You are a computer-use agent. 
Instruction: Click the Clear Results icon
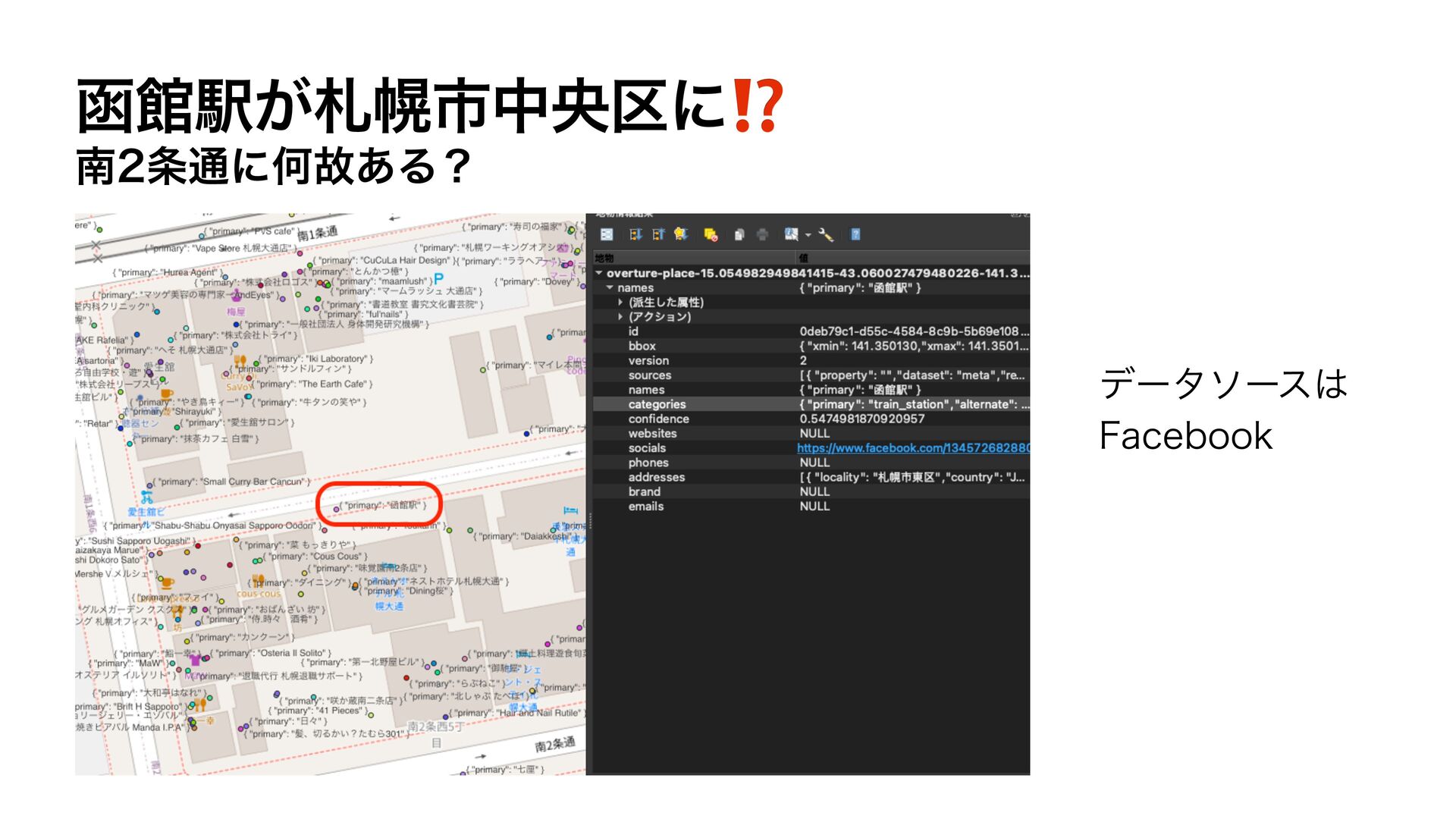tap(711, 235)
